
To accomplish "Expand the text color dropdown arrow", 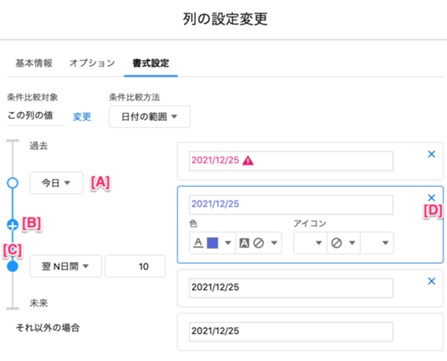I will pyautogui.click(x=228, y=243).
